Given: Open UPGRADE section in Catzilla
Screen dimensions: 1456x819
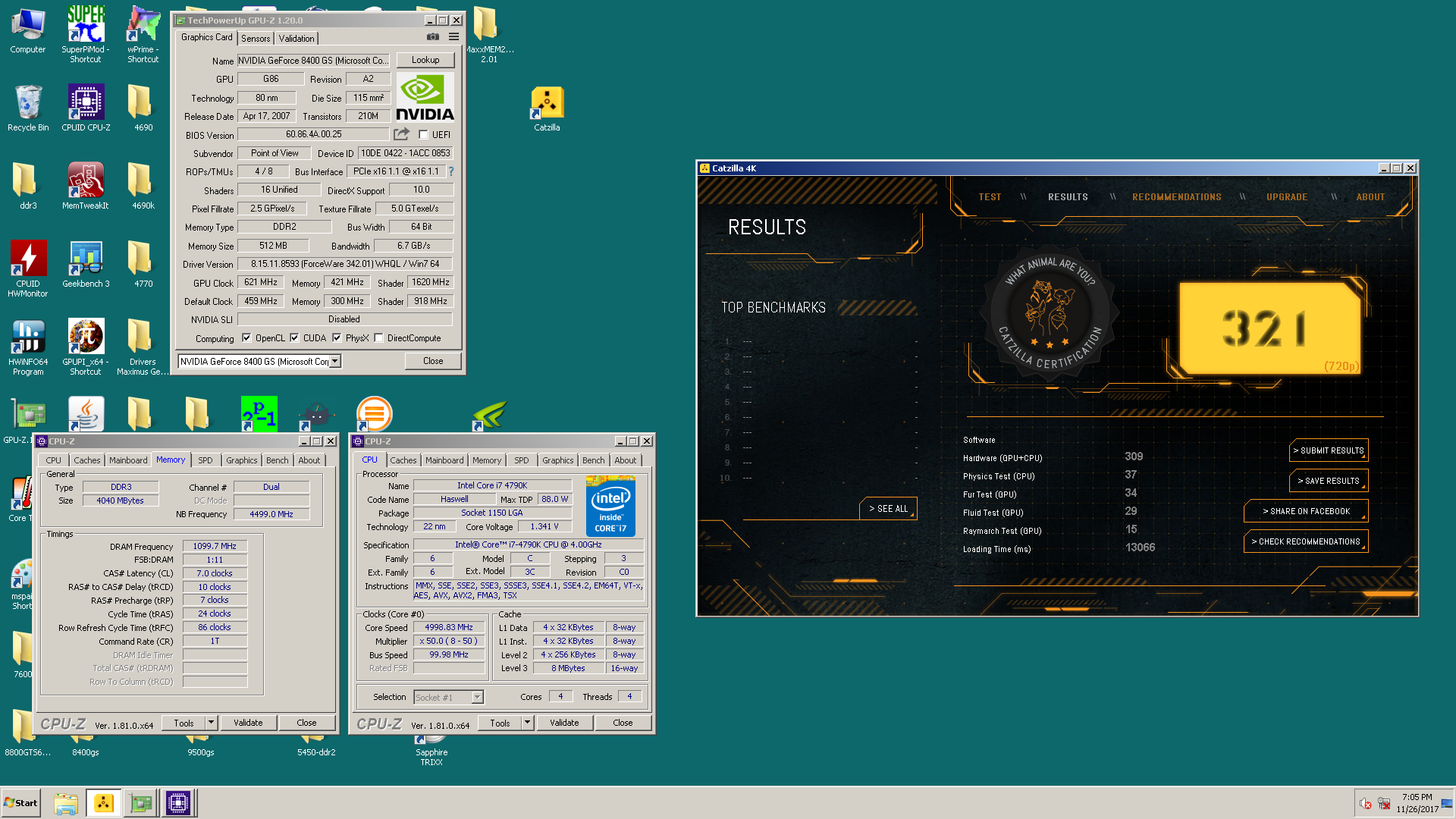Looking at the screenshot, I should coord(1287,197).
